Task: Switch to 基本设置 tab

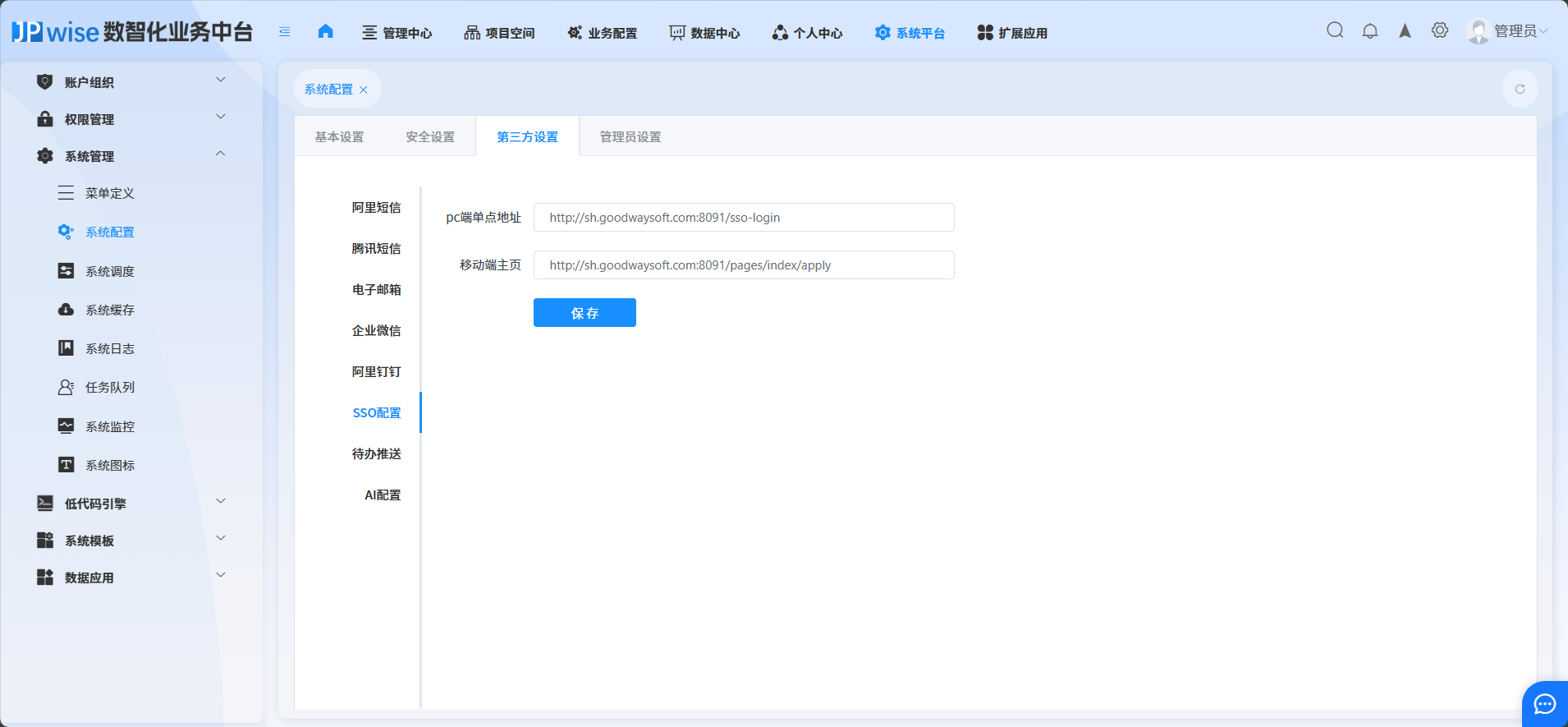Action: click(339, 136)
